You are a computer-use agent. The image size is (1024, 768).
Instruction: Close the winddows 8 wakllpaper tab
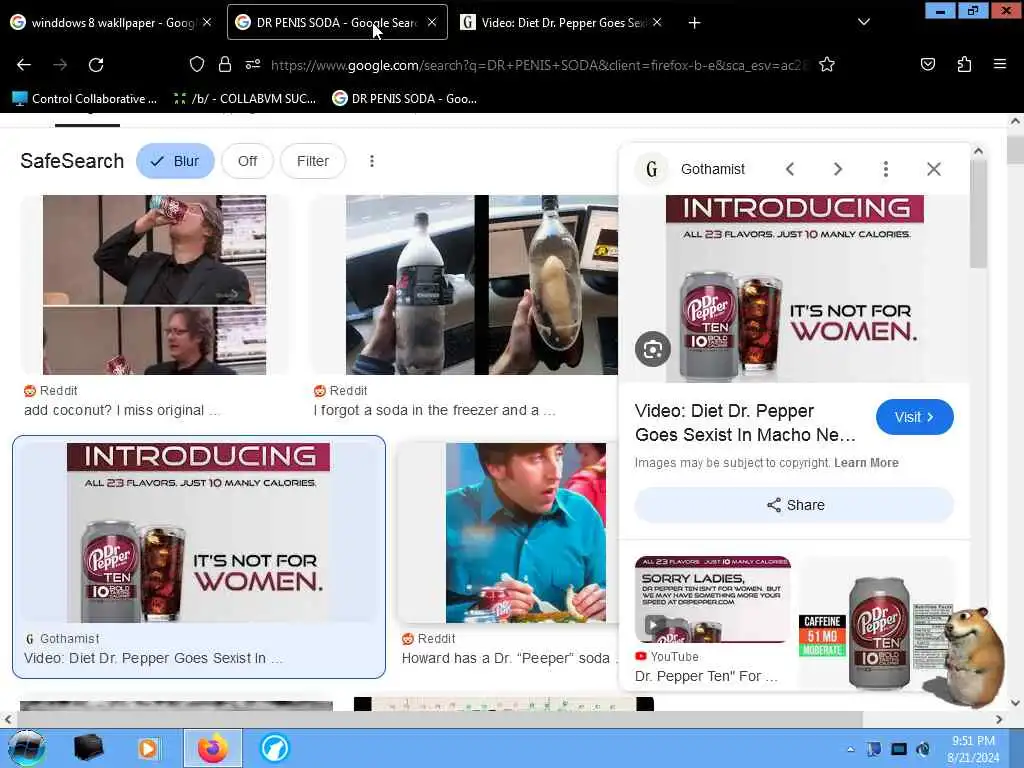click(x=207, y=22)
